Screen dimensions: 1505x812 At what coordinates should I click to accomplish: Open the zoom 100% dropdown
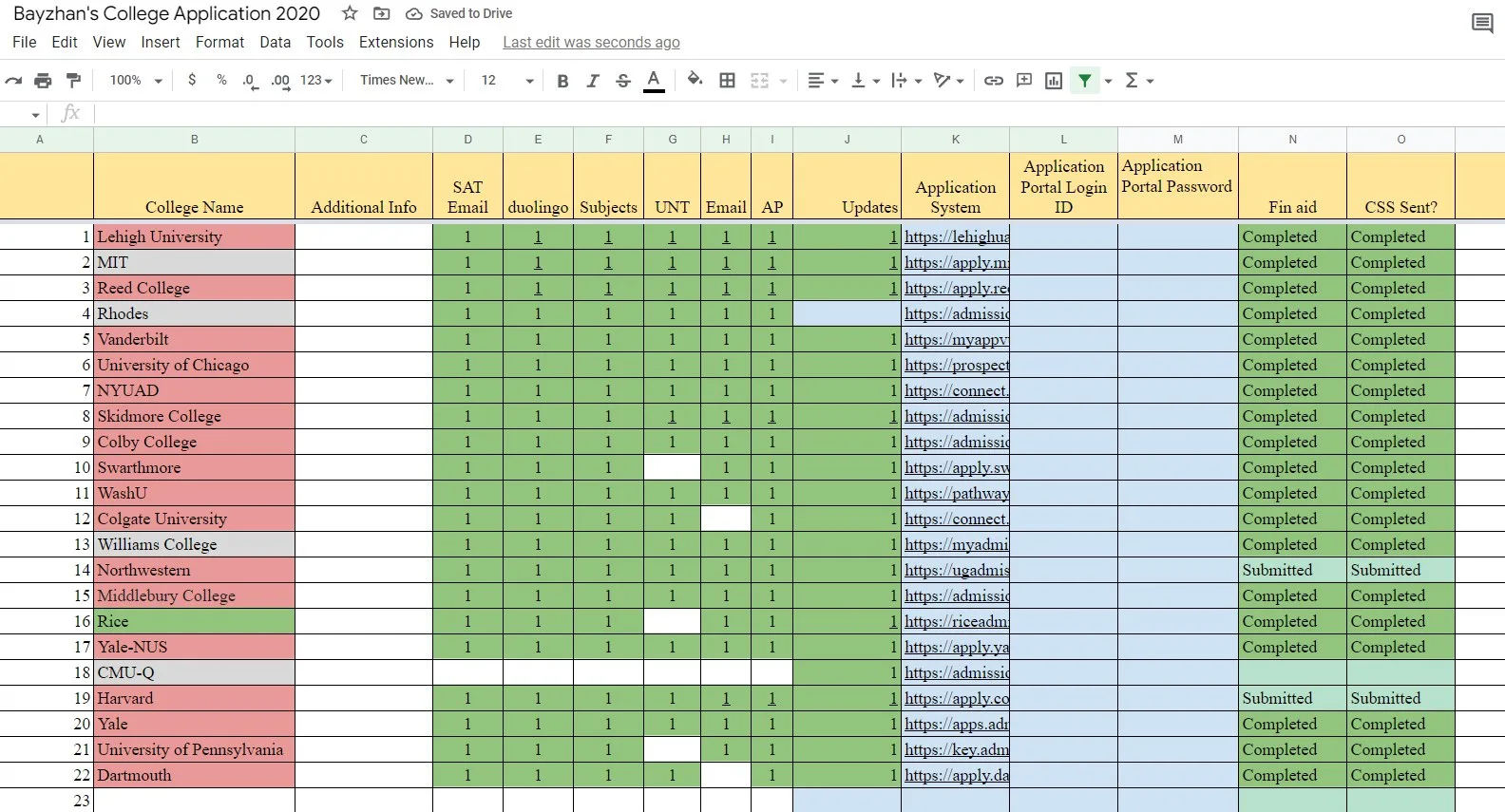coord(136,81)
